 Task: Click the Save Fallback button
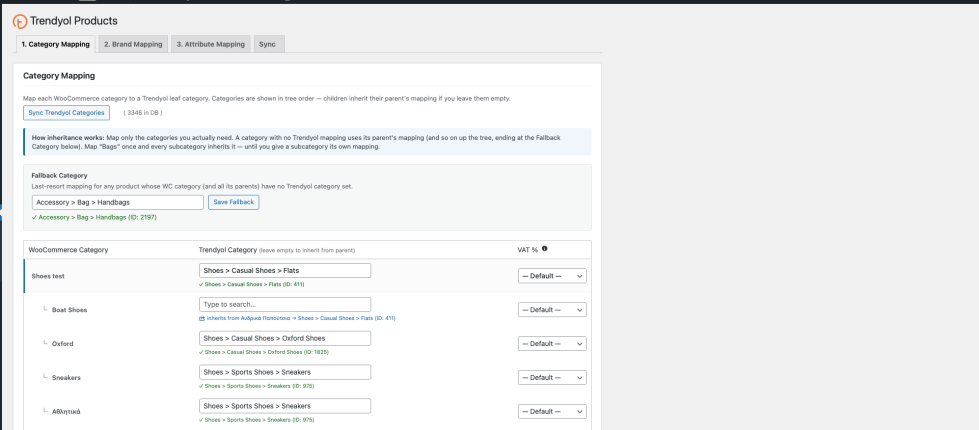click(234, 202)
